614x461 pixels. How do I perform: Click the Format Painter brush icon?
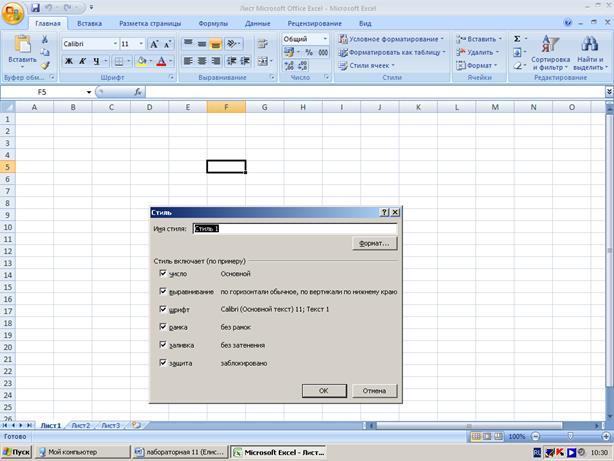click(x=45, y=65)
